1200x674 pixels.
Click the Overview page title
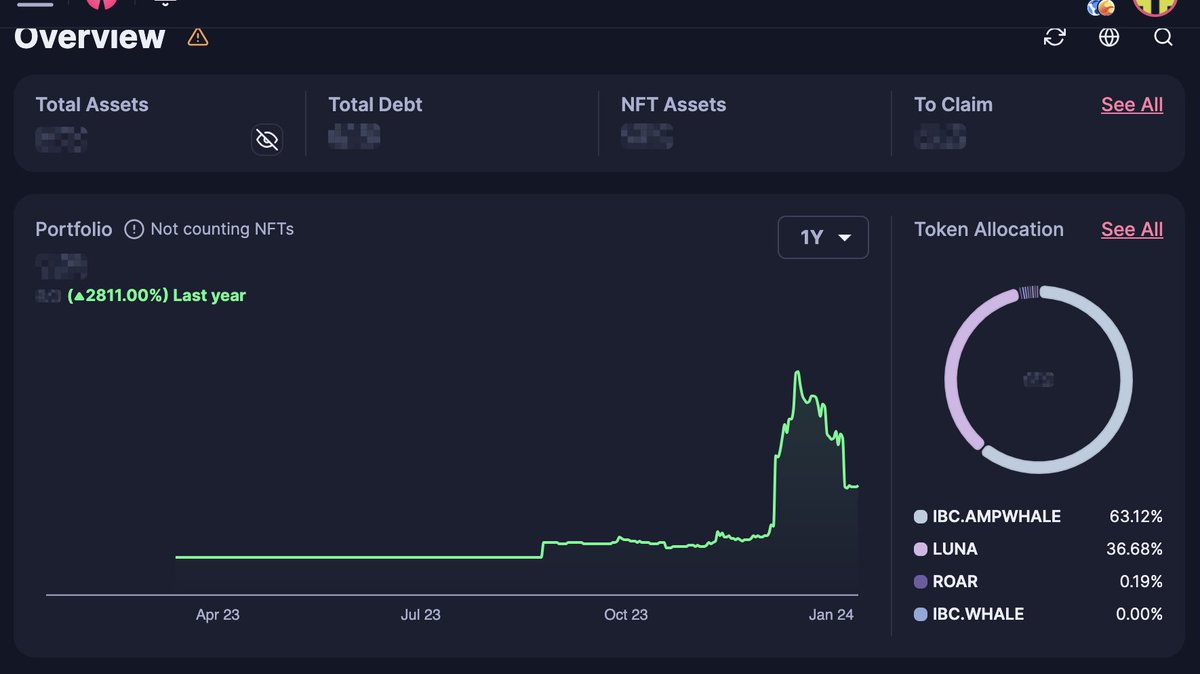point(90,37)
